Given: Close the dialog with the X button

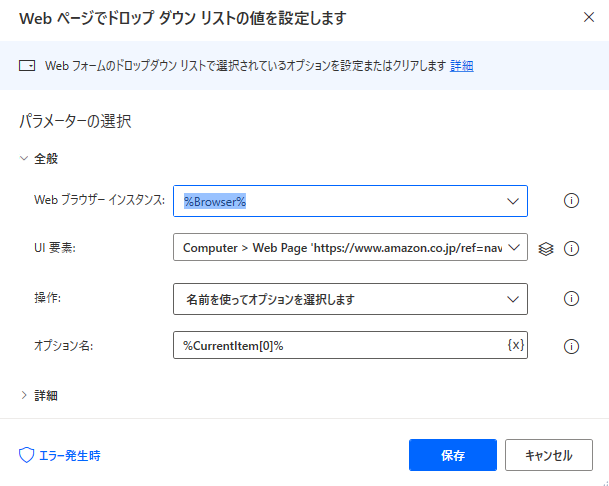Looking at the screenshot, I should click(x=589, y=17).
